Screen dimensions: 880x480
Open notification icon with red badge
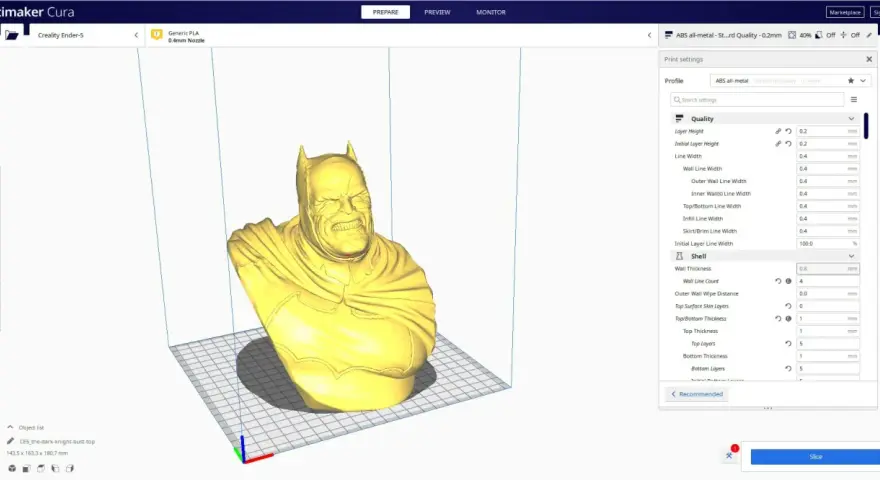click(730, 454)
